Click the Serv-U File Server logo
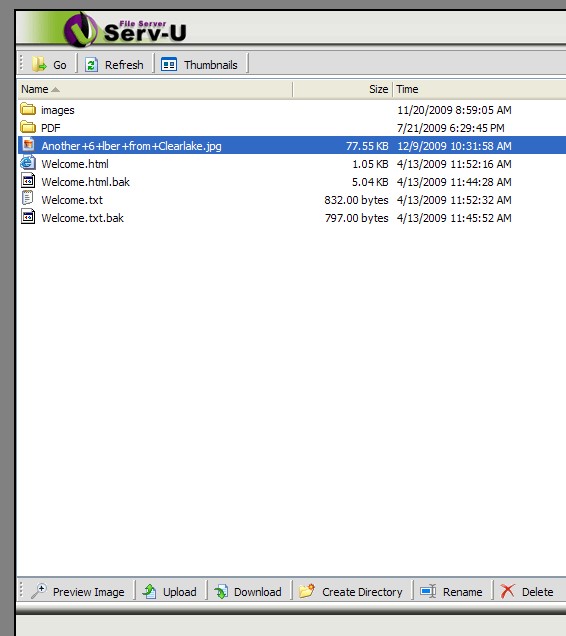Viewport: 566px width, 636px height. pyautogui.click(x=125, y=29)
